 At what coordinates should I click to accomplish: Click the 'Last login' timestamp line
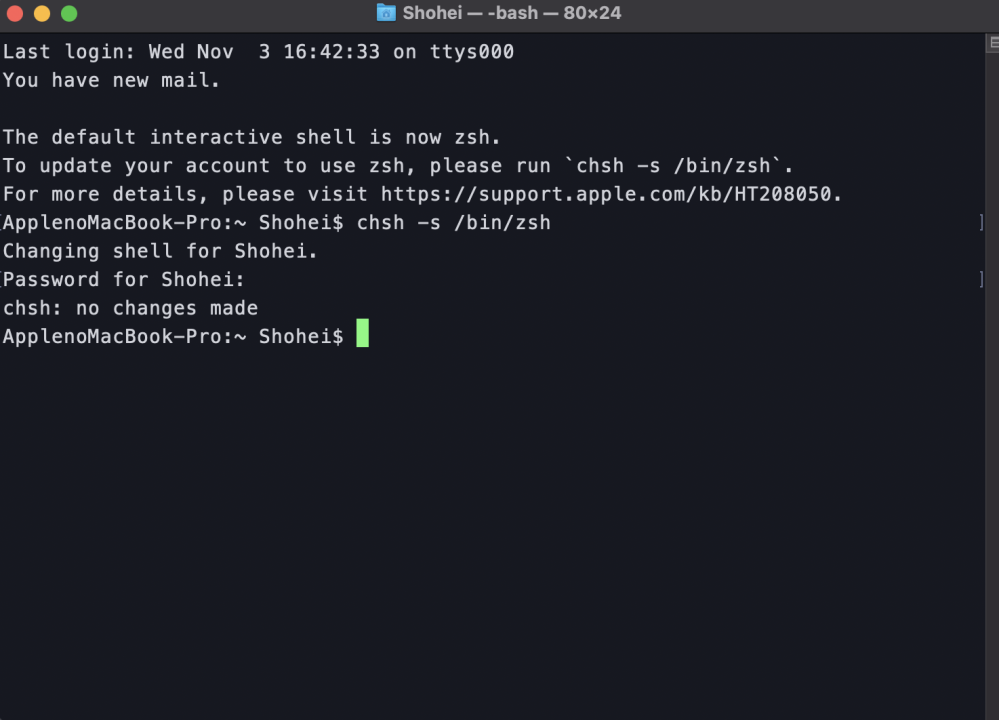click(256, 51)
